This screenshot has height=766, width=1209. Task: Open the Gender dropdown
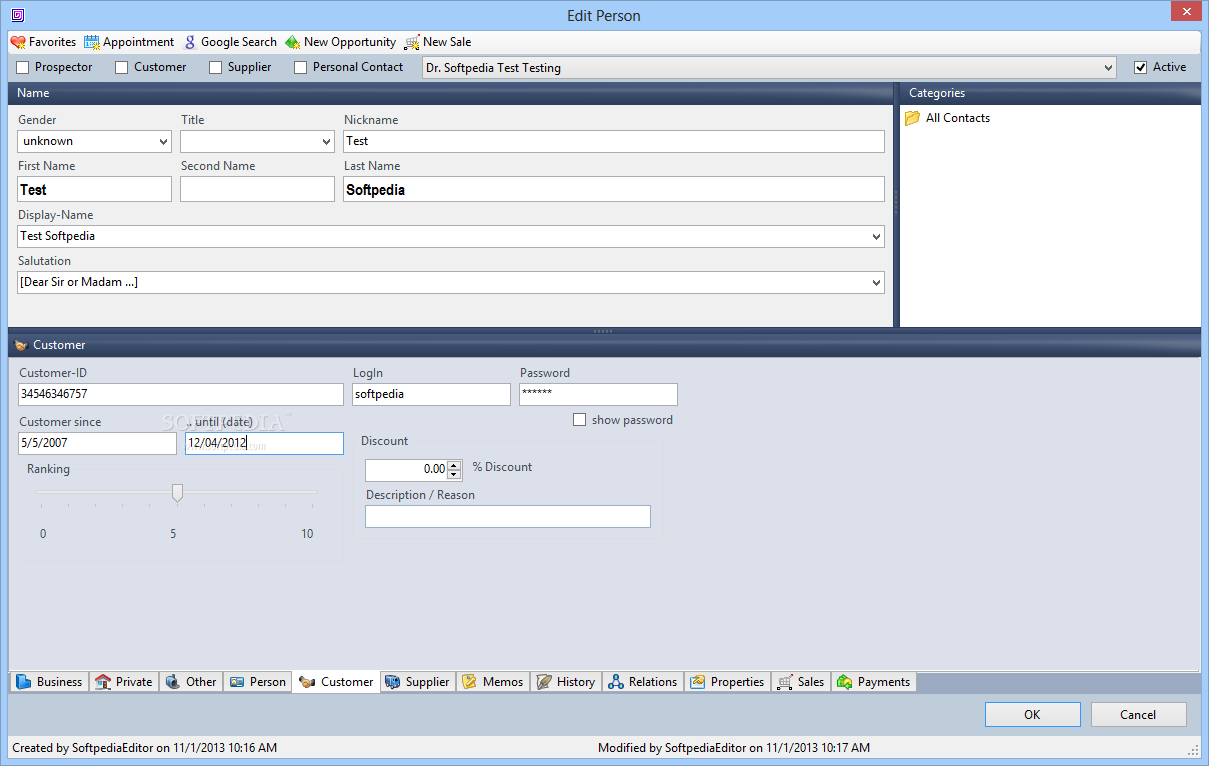(x=163, y=142)
